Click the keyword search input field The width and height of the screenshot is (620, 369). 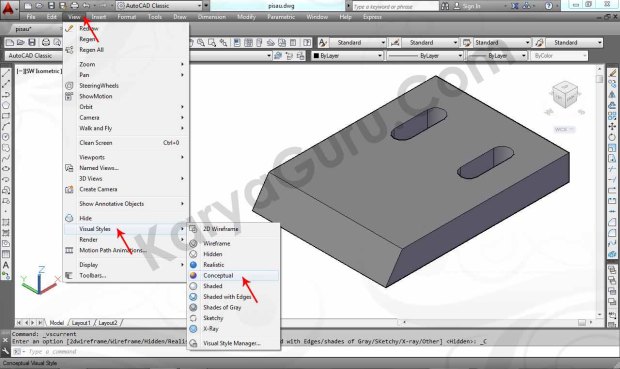click(x=395, y=6)
